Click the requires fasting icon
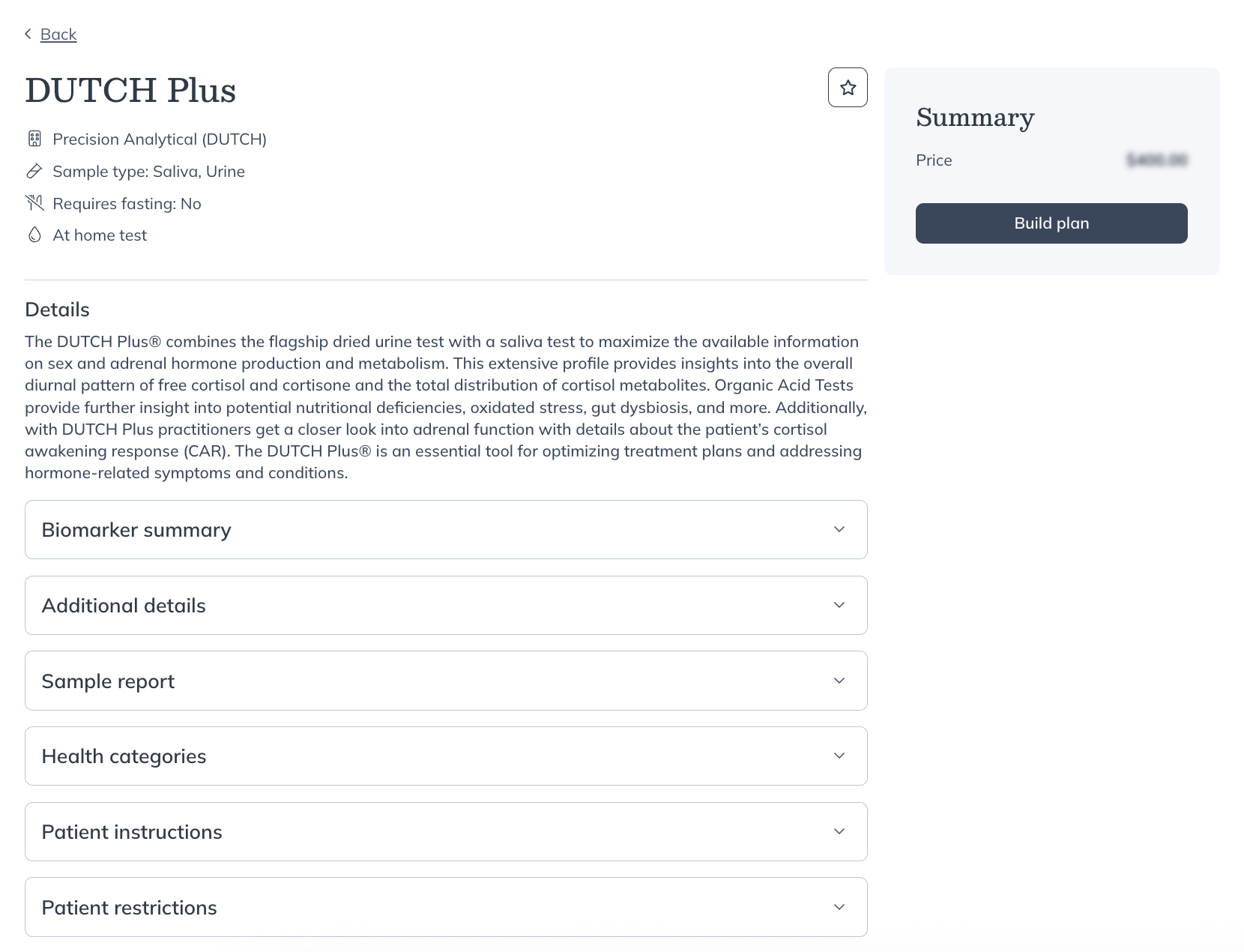The height and width of the screenshot is (952, 1244). pyautogui.click(x=34, y=202)
